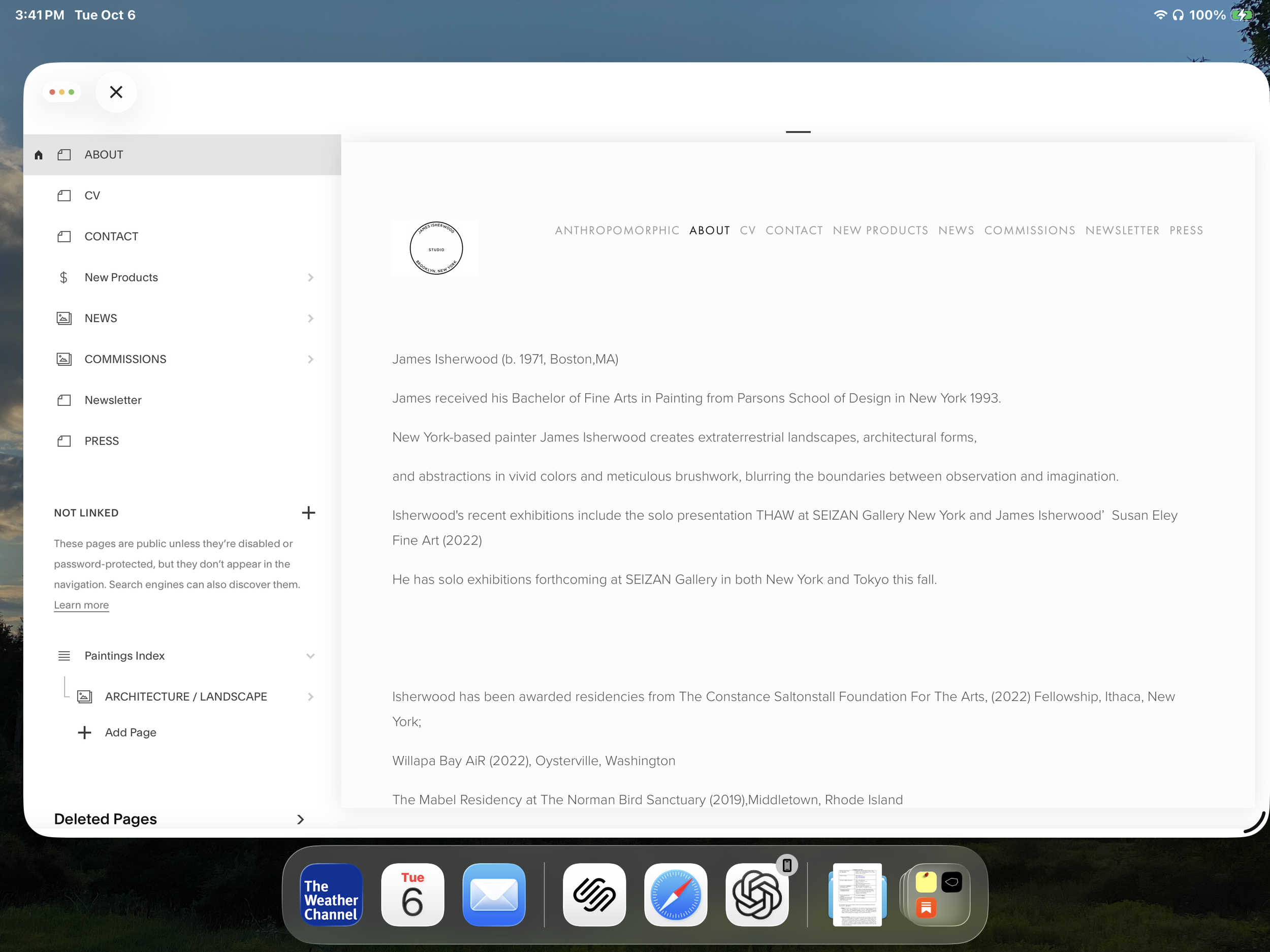Click the preview drag handle bar
This screenshot has height=952, width=1270.
point(798,132)
